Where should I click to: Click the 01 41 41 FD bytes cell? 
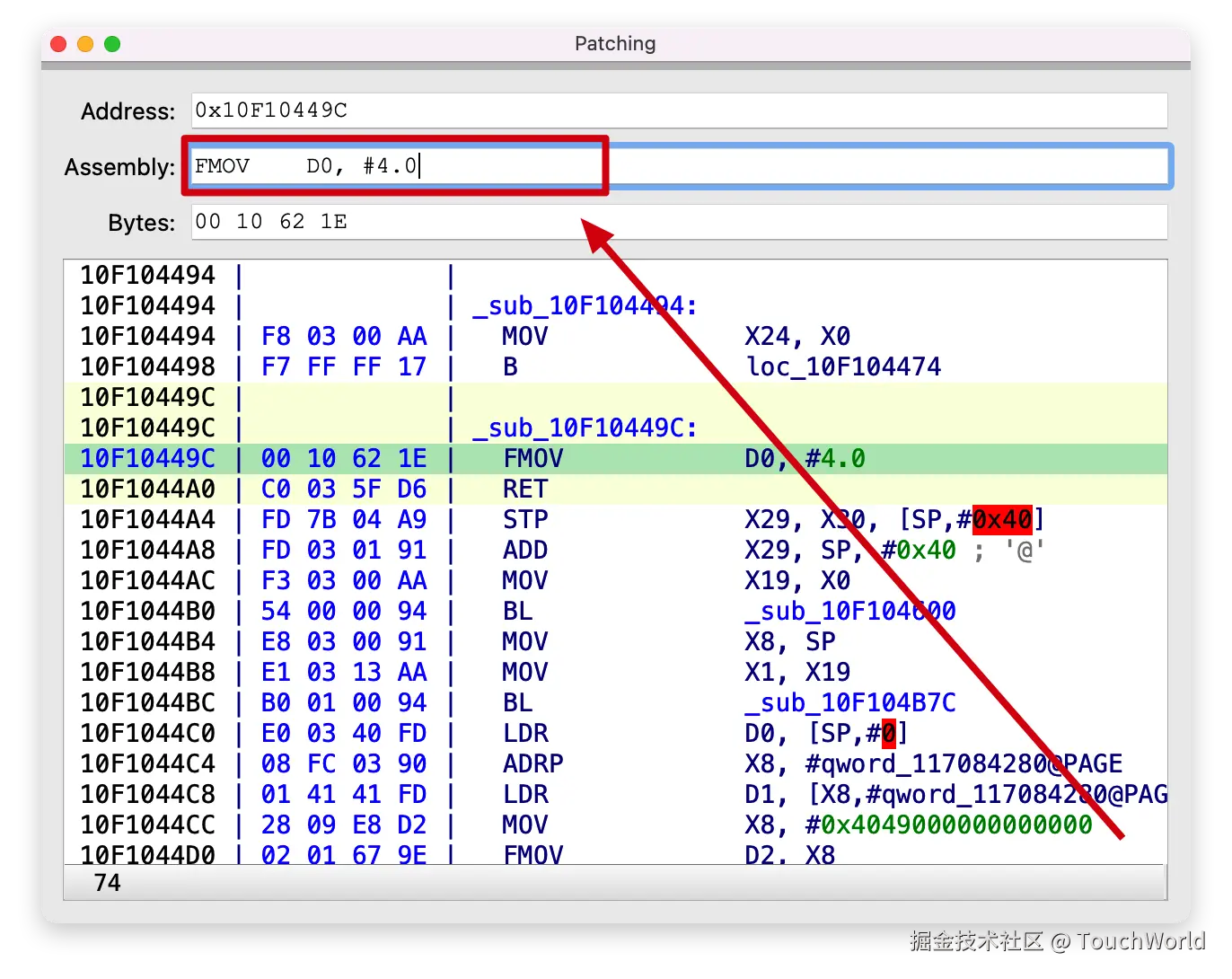pos(344,794)
